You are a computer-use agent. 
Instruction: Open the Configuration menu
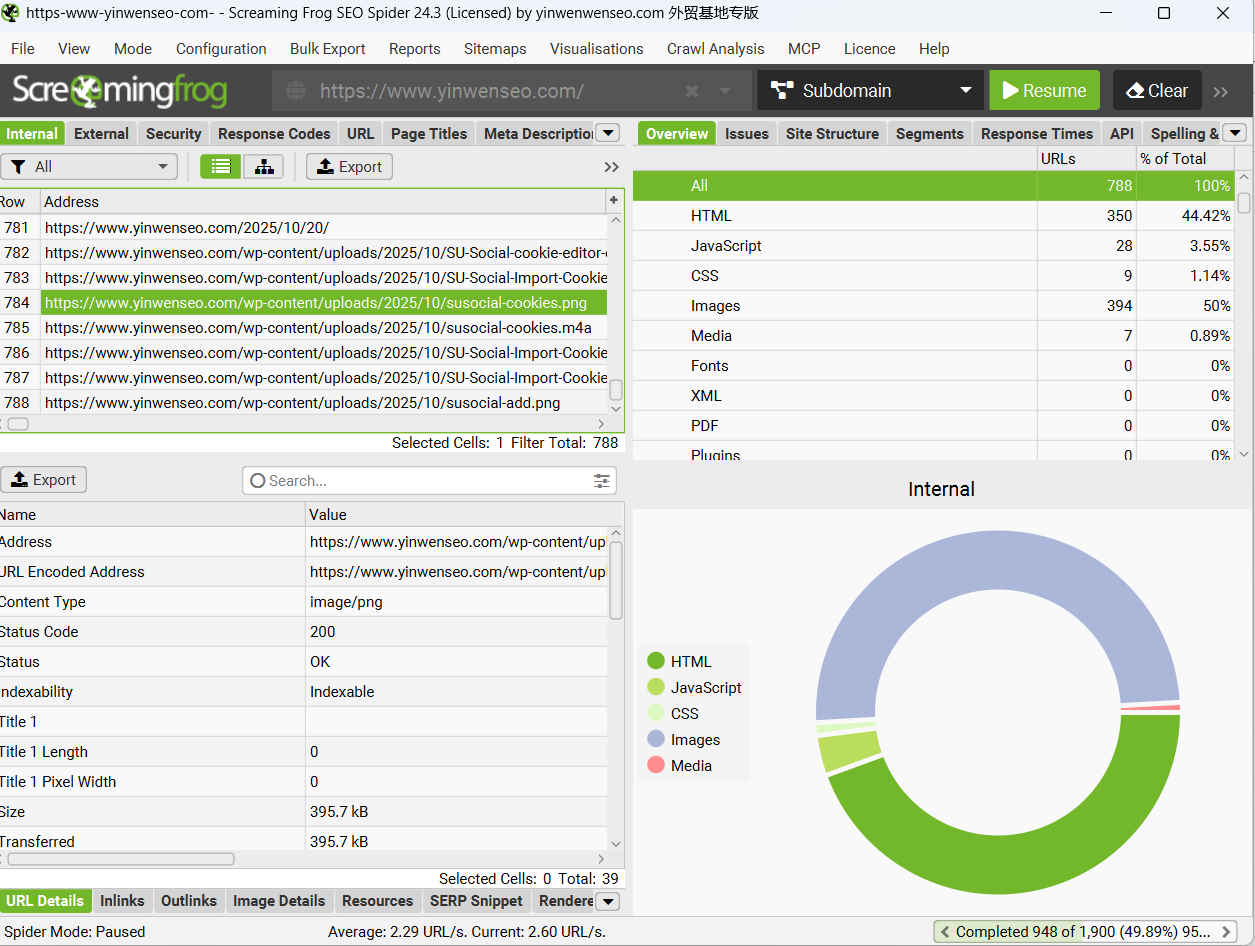221,49
